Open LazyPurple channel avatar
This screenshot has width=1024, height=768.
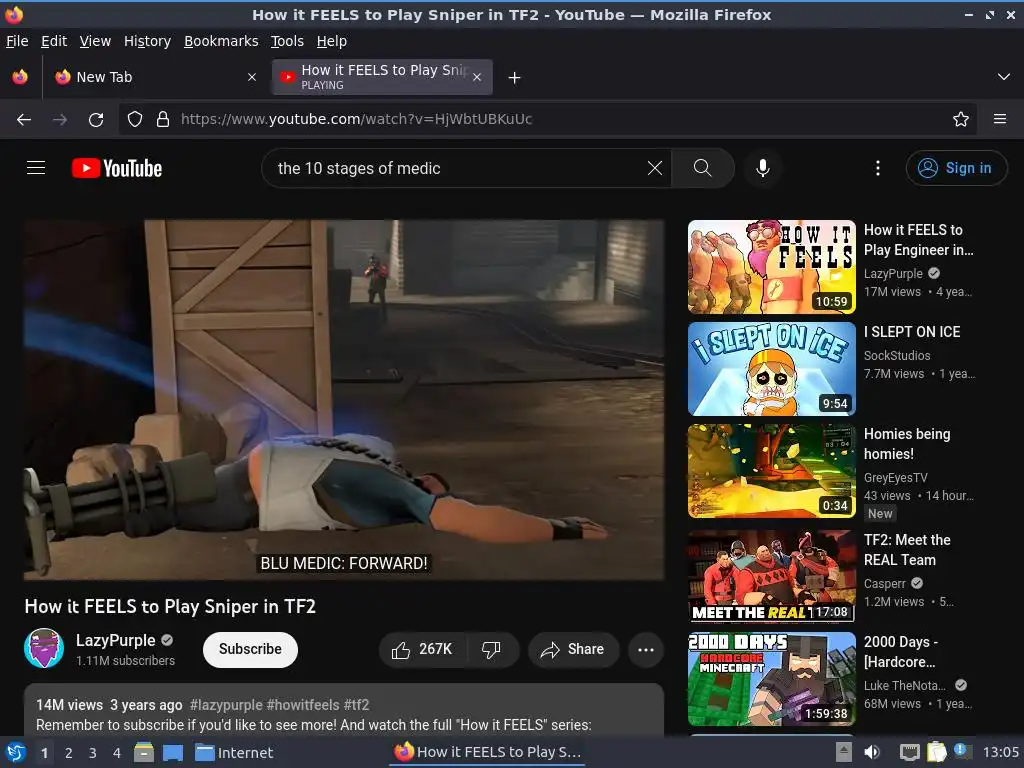point(44,648)
